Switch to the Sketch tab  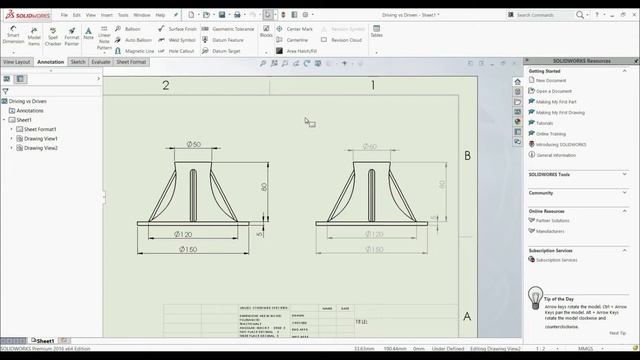point(78,62)
